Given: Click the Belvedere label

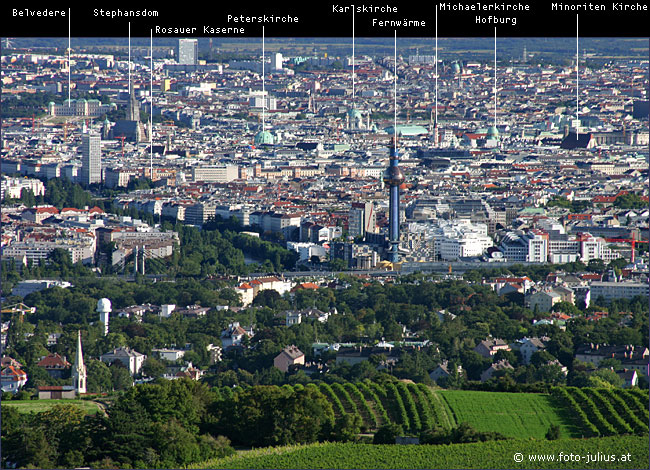Looking at the screenshot, I should coord(39,13).
